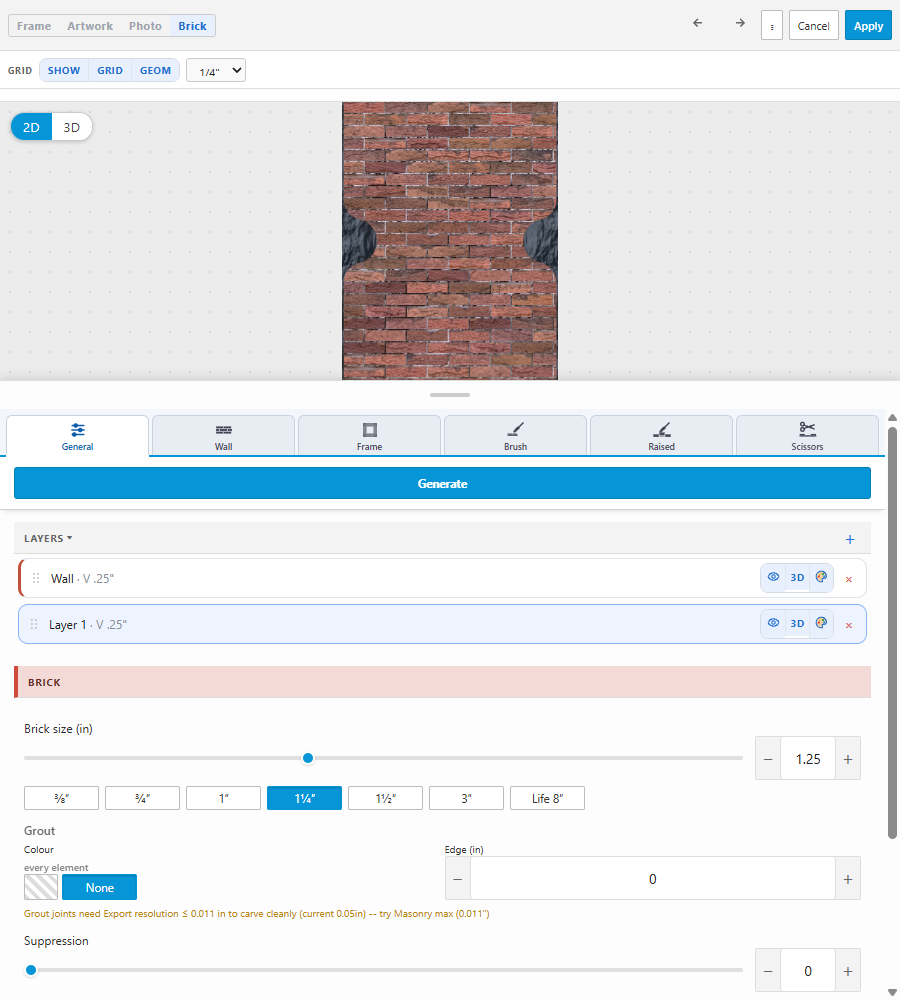Select the Raised tab
The width and height of the screenshot is (900, 1000).
pyautogui.click(x=661, y=436)
